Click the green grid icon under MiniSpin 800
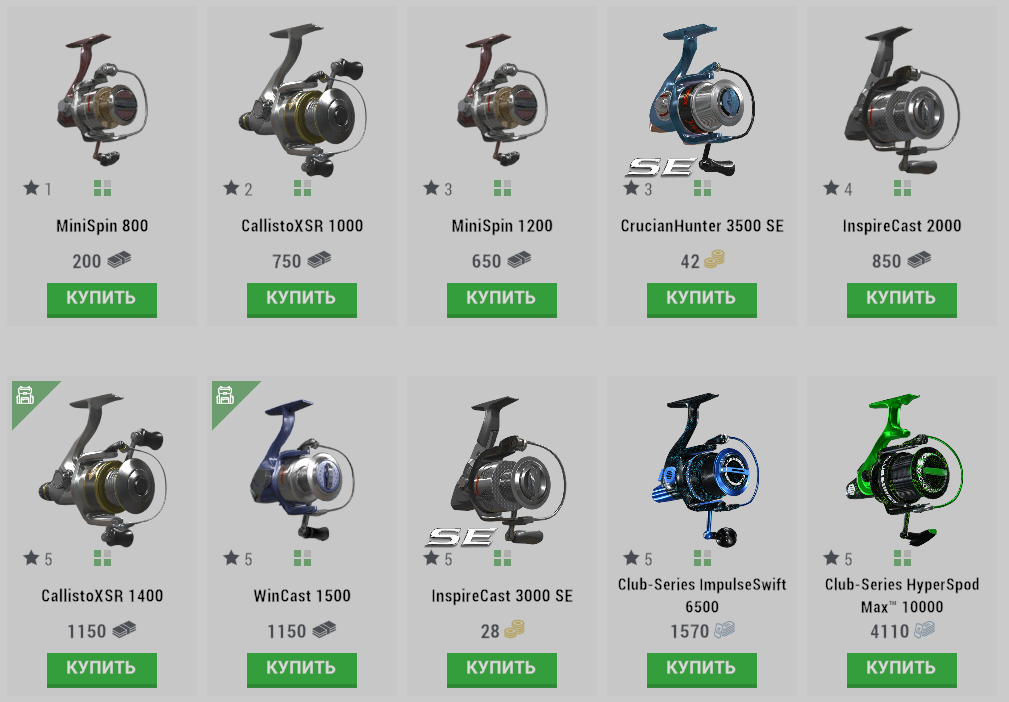The height and width of the screenshot is (702, 1009). (102, 188)
